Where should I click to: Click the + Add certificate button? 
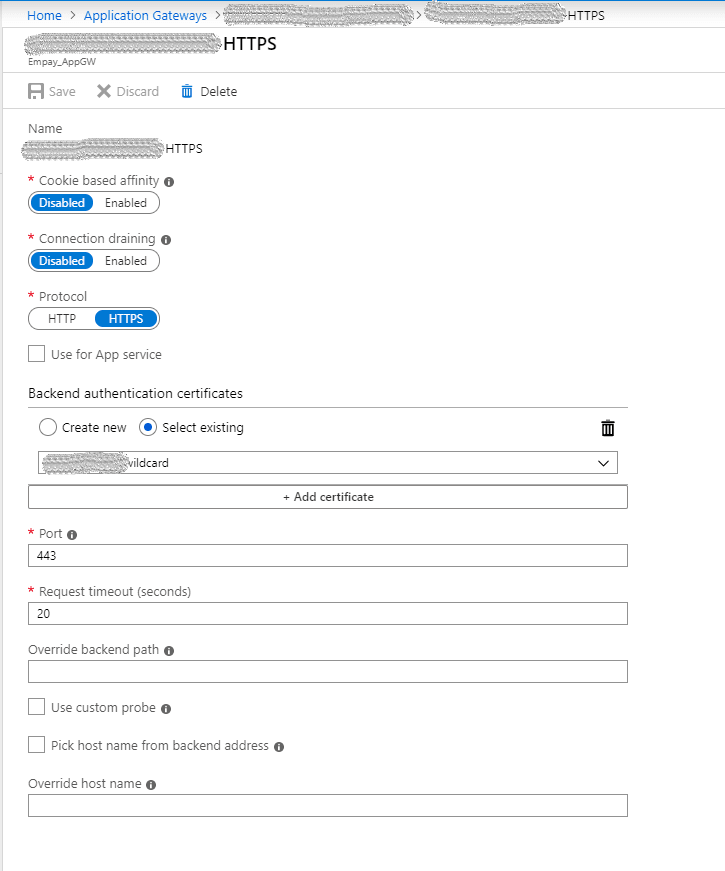[327, 496]
